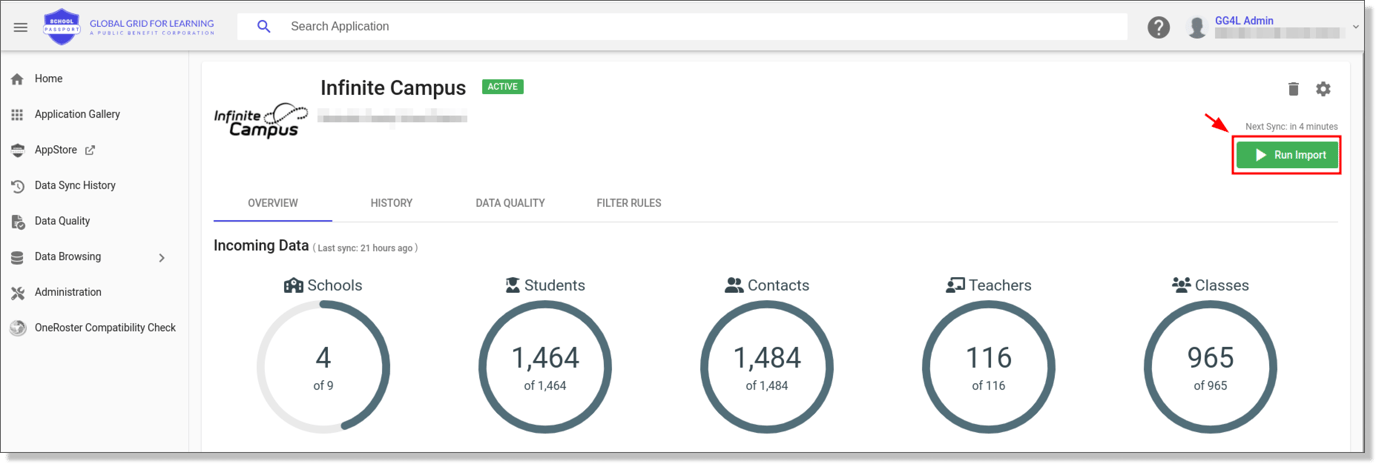Click the Classes group icon
The height and width of the screenshot is (464, 1376).
pyautogui.click(x=1181, y=286)
